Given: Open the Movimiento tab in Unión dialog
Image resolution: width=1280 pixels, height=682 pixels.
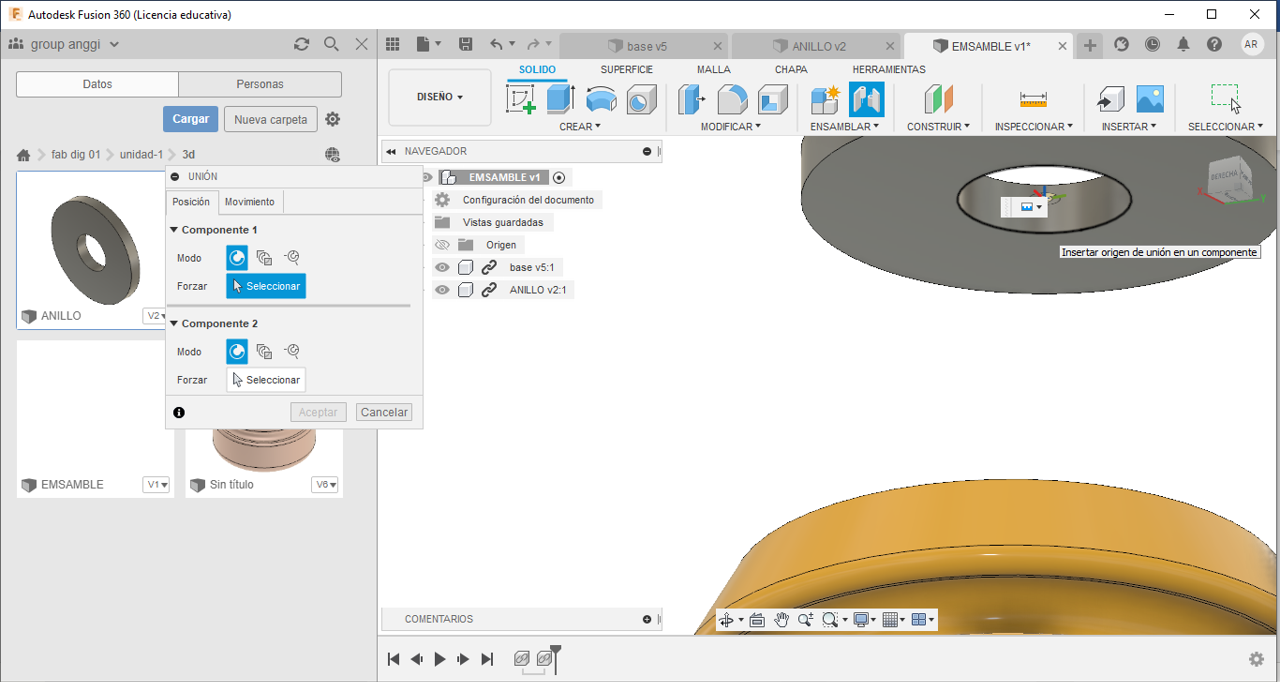Looking at the screenshot, I should pos(250,202).
